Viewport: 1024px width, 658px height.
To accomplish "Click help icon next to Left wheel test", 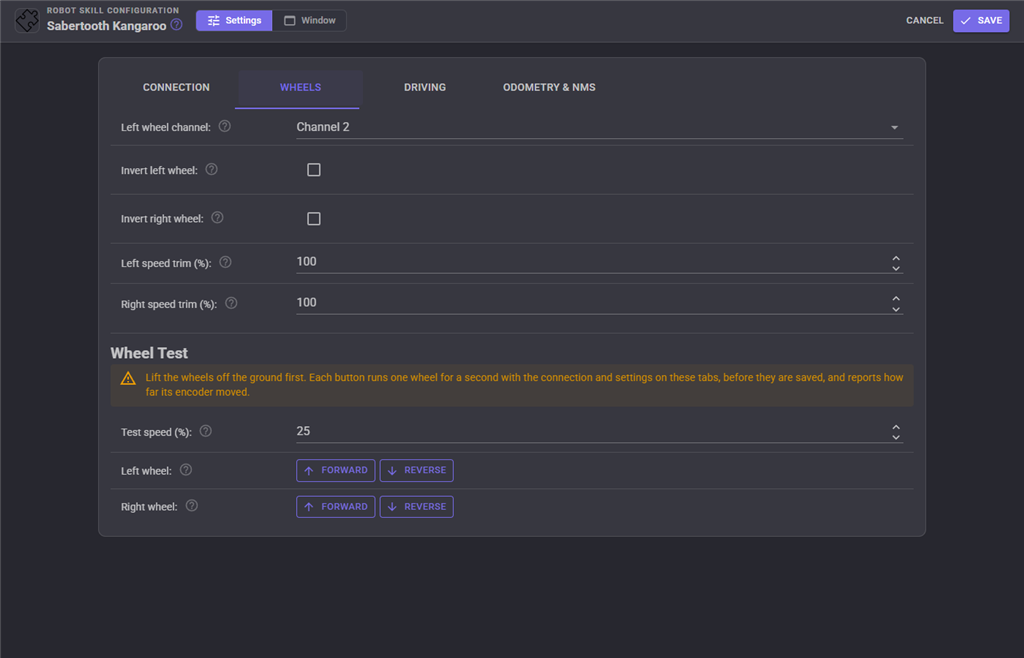I will point(186,469).
